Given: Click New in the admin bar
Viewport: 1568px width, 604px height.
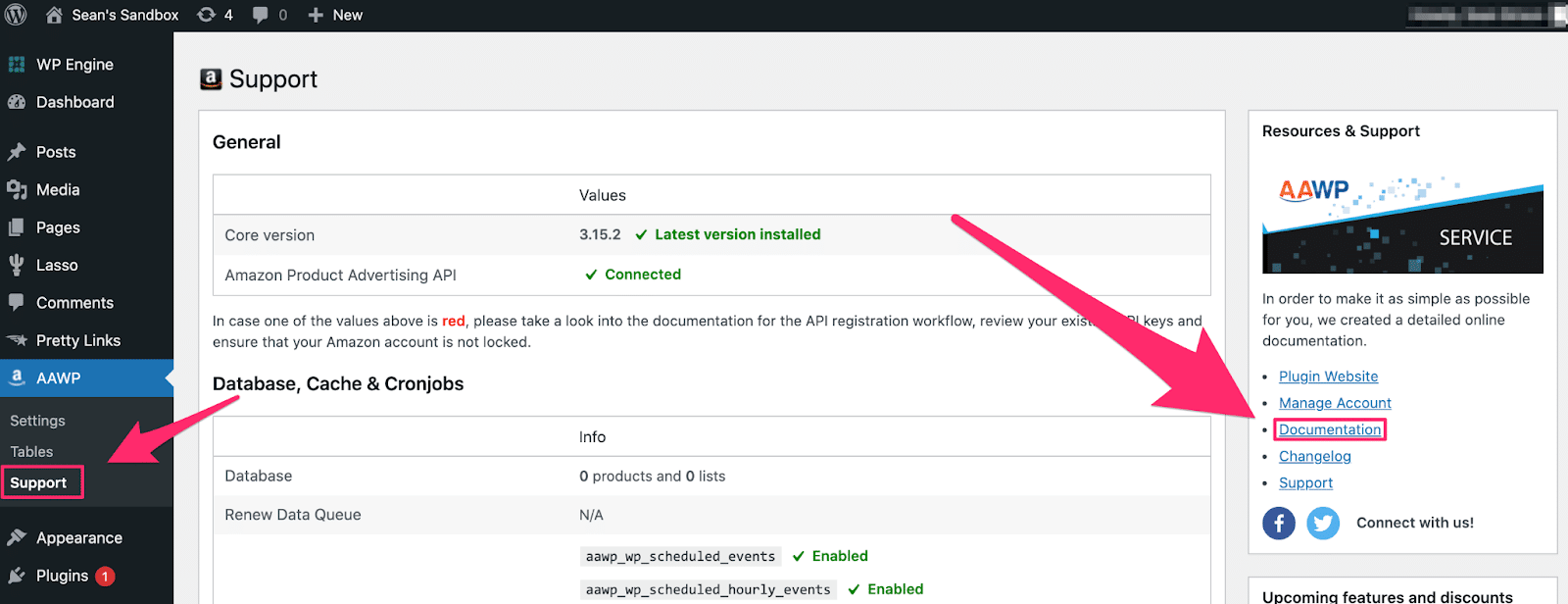Looking at the screenshot, I should [348, 15].
